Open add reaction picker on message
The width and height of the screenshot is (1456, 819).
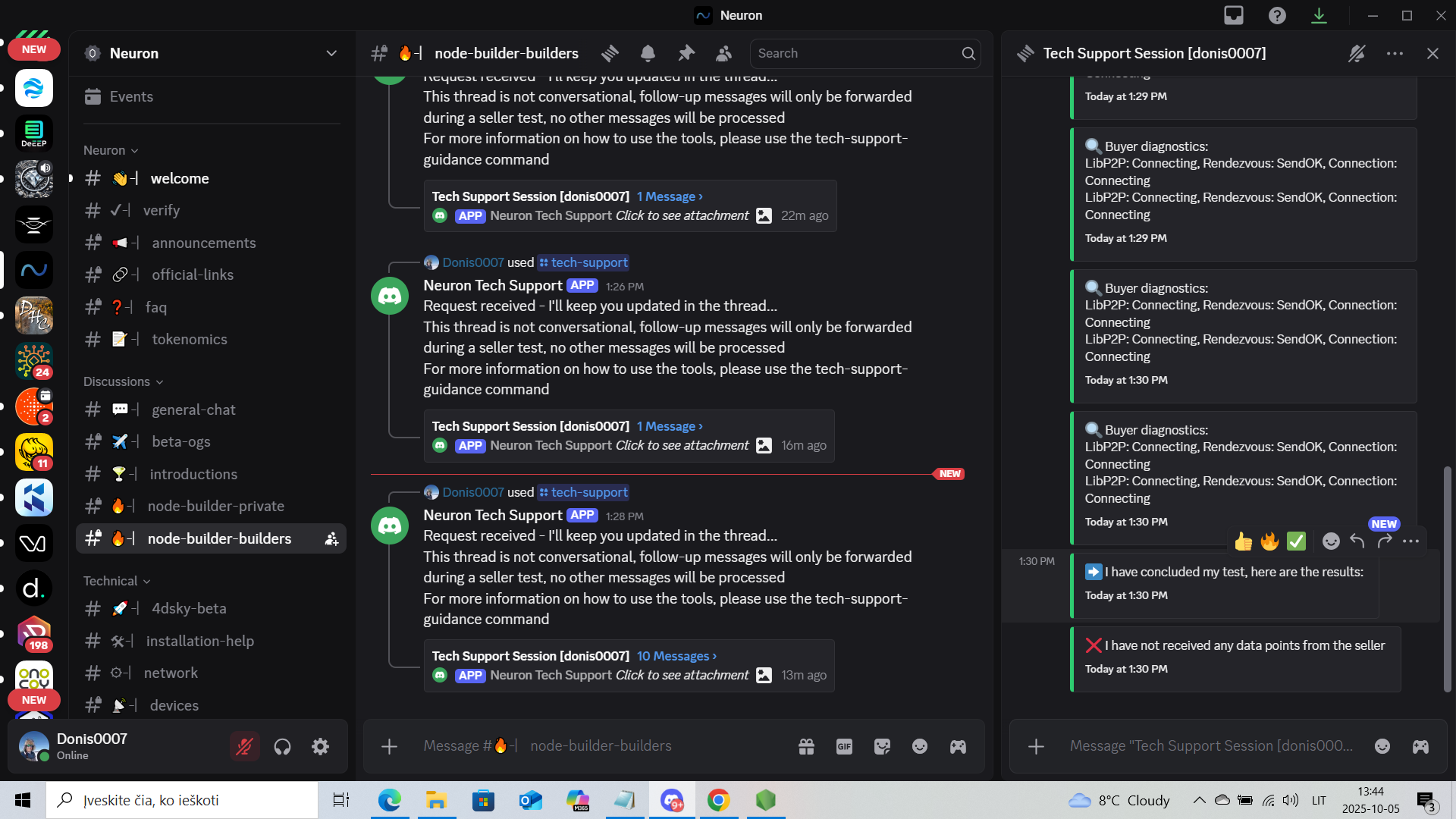[1331, 541]
